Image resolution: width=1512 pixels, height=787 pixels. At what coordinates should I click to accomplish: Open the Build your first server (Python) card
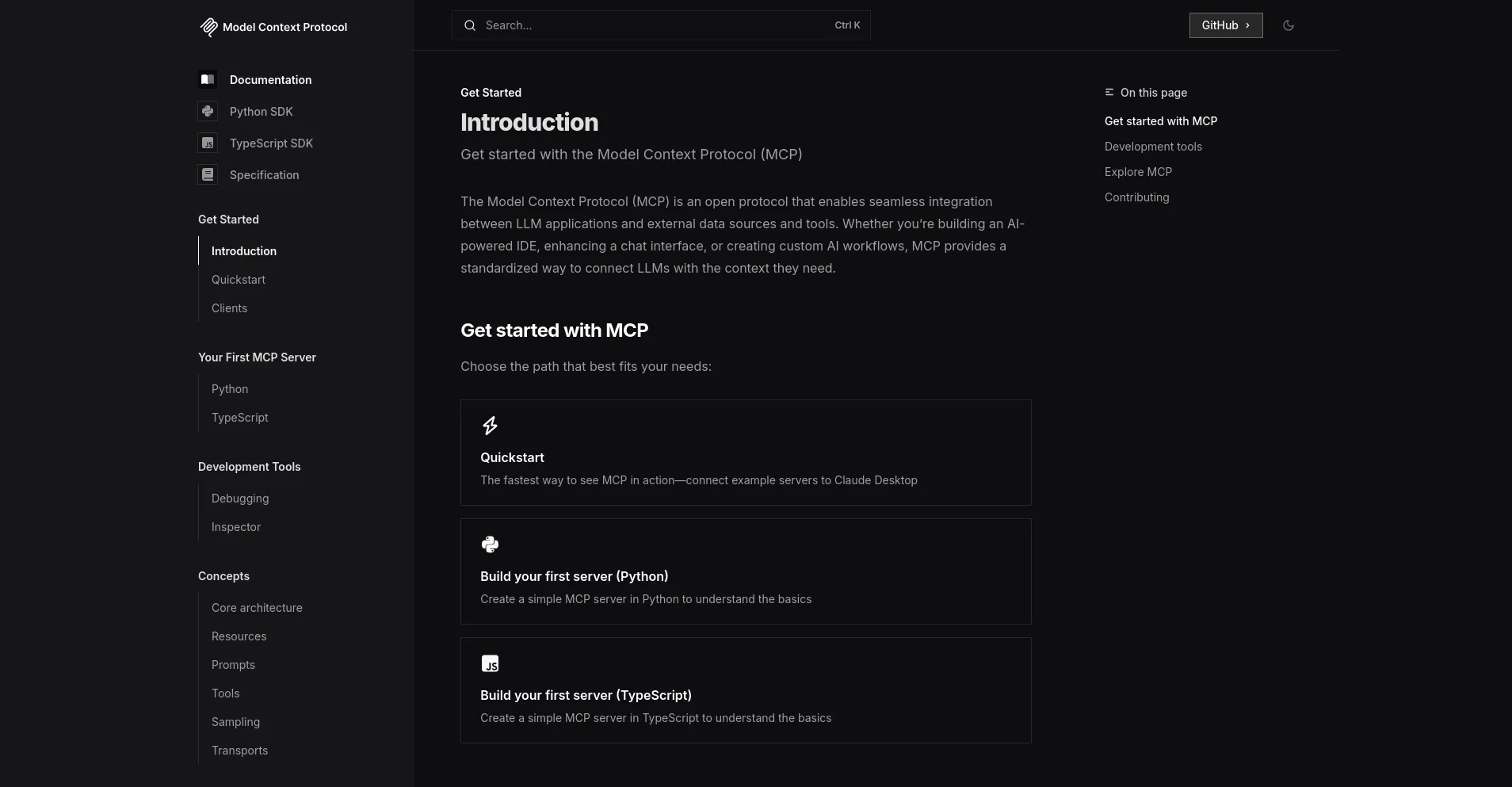coord(745,571)
